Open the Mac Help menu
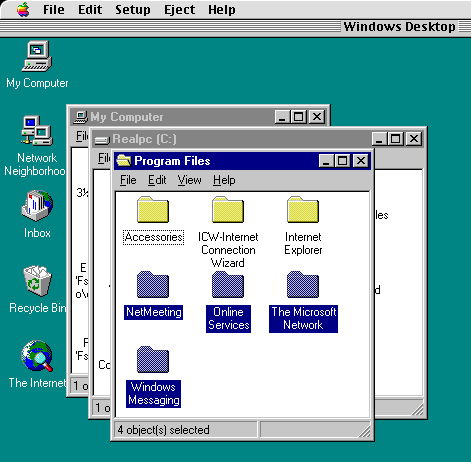The width and height of the screenshot is (471, 462). (x=222, y=10)
